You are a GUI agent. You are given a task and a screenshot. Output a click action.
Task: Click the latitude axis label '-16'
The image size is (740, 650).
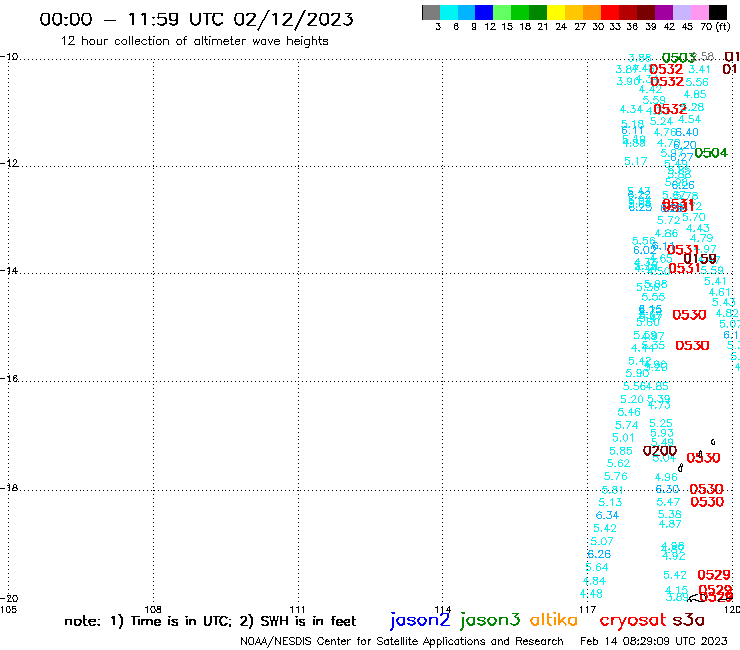coord(9,379)
